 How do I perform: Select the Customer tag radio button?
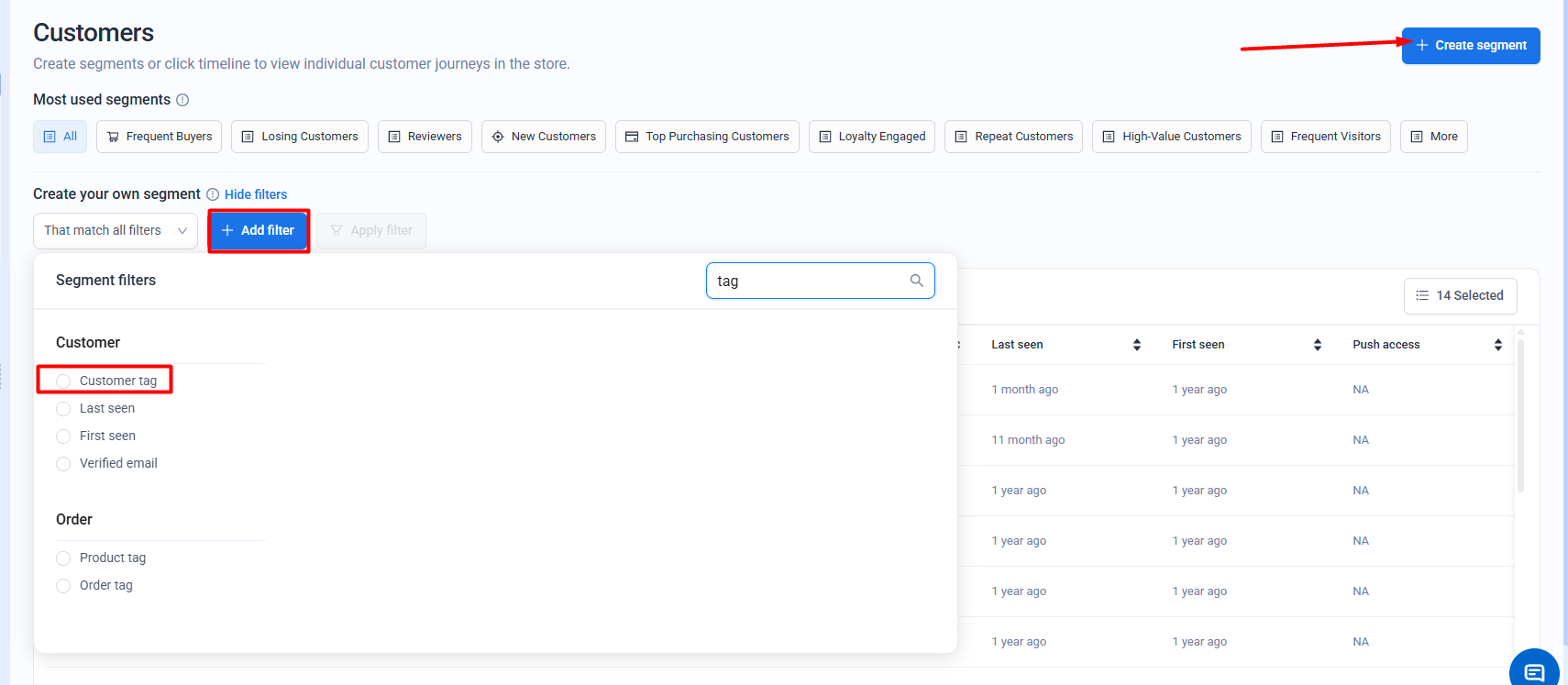[x=63, y=381]
